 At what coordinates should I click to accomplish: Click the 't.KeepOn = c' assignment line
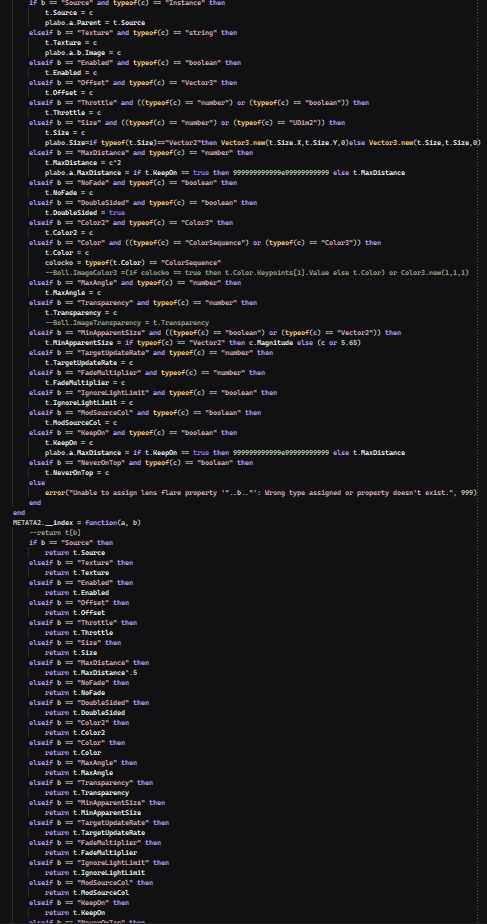tap(69, 443)
